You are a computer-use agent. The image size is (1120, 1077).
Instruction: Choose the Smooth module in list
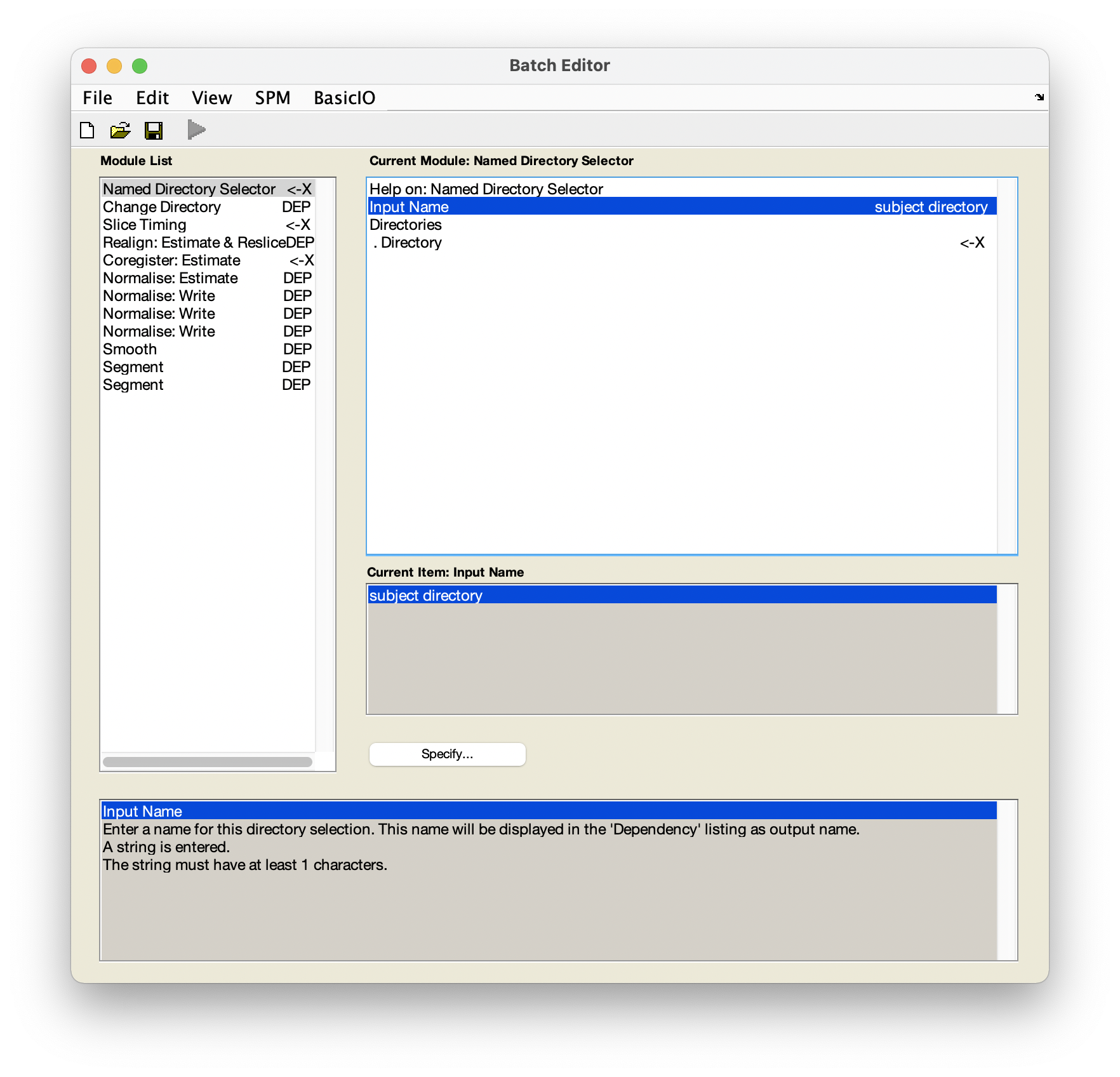[x=130, y=349]
